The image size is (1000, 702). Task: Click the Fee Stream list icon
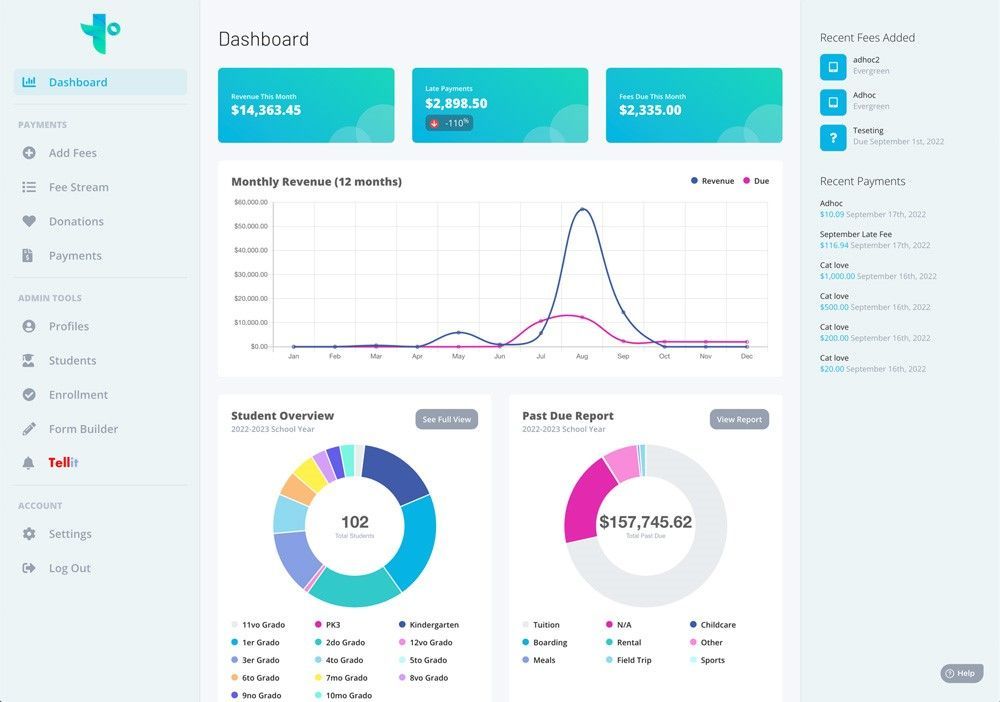[29, 187]
